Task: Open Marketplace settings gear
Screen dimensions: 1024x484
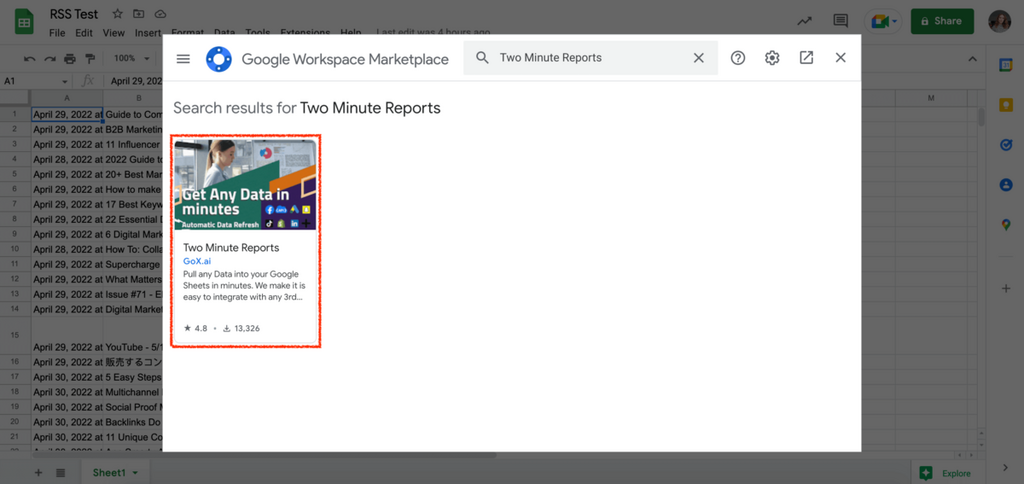Action: (x=772, y=58)
